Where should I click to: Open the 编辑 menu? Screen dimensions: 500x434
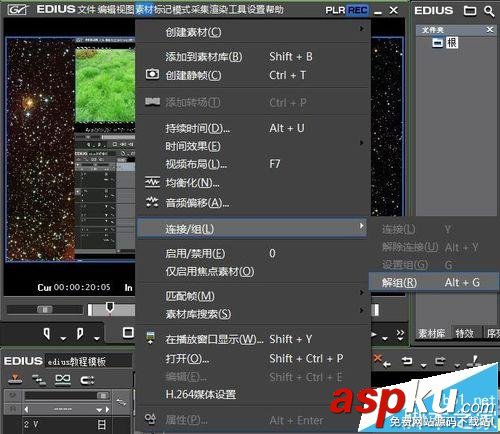106,9
